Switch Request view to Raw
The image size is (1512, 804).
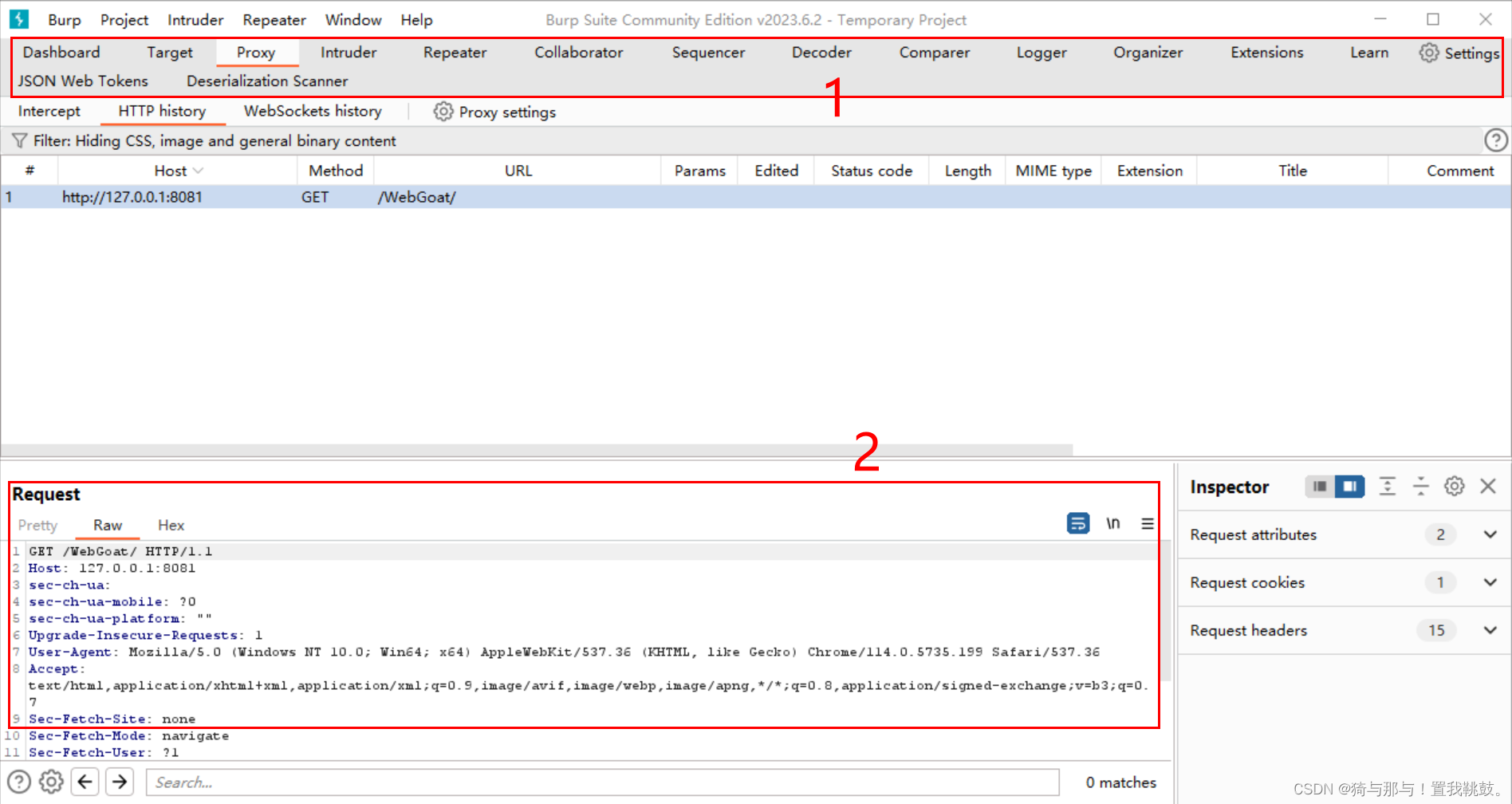tap(108, 526)
